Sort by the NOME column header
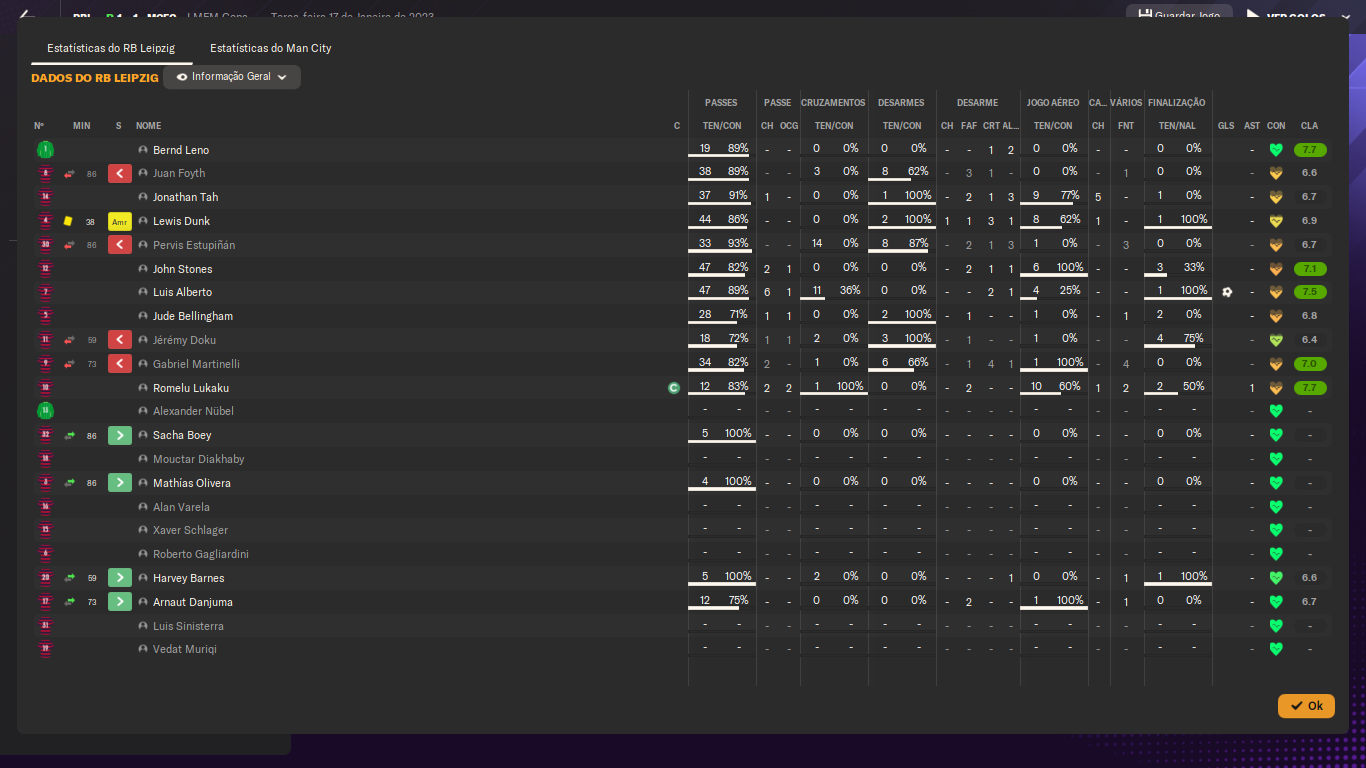This screenshot has width=1366, height=768. (148, 126)
